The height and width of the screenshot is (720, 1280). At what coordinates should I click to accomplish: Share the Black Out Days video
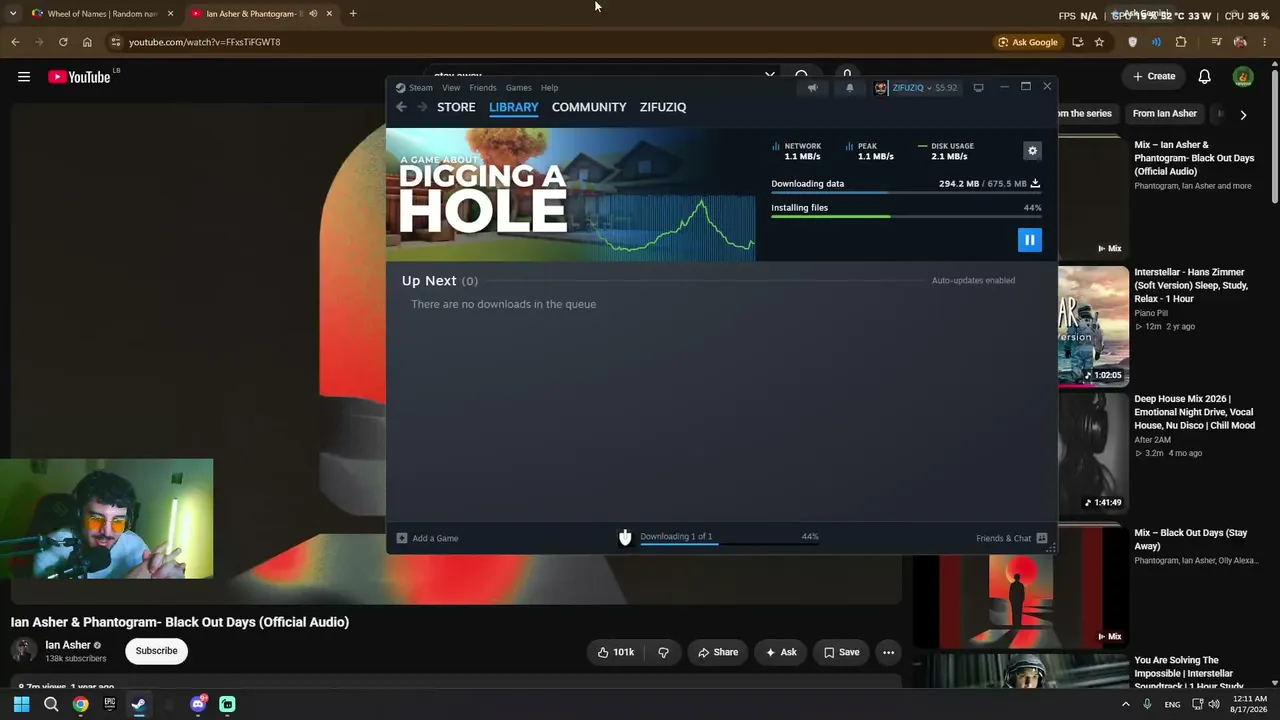tap(718, 652)
